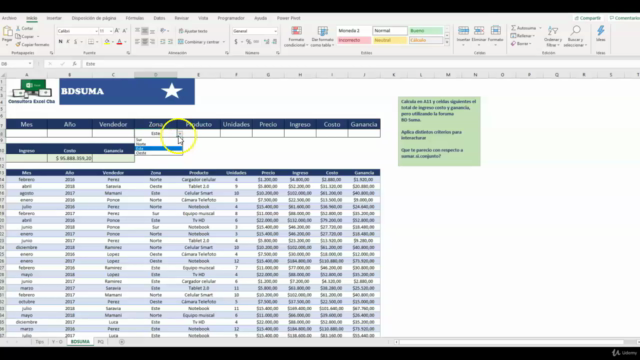Screen dimensions: 640x360
Task: Click the Eliminar cells icon
Action: (x=479, y=31)
